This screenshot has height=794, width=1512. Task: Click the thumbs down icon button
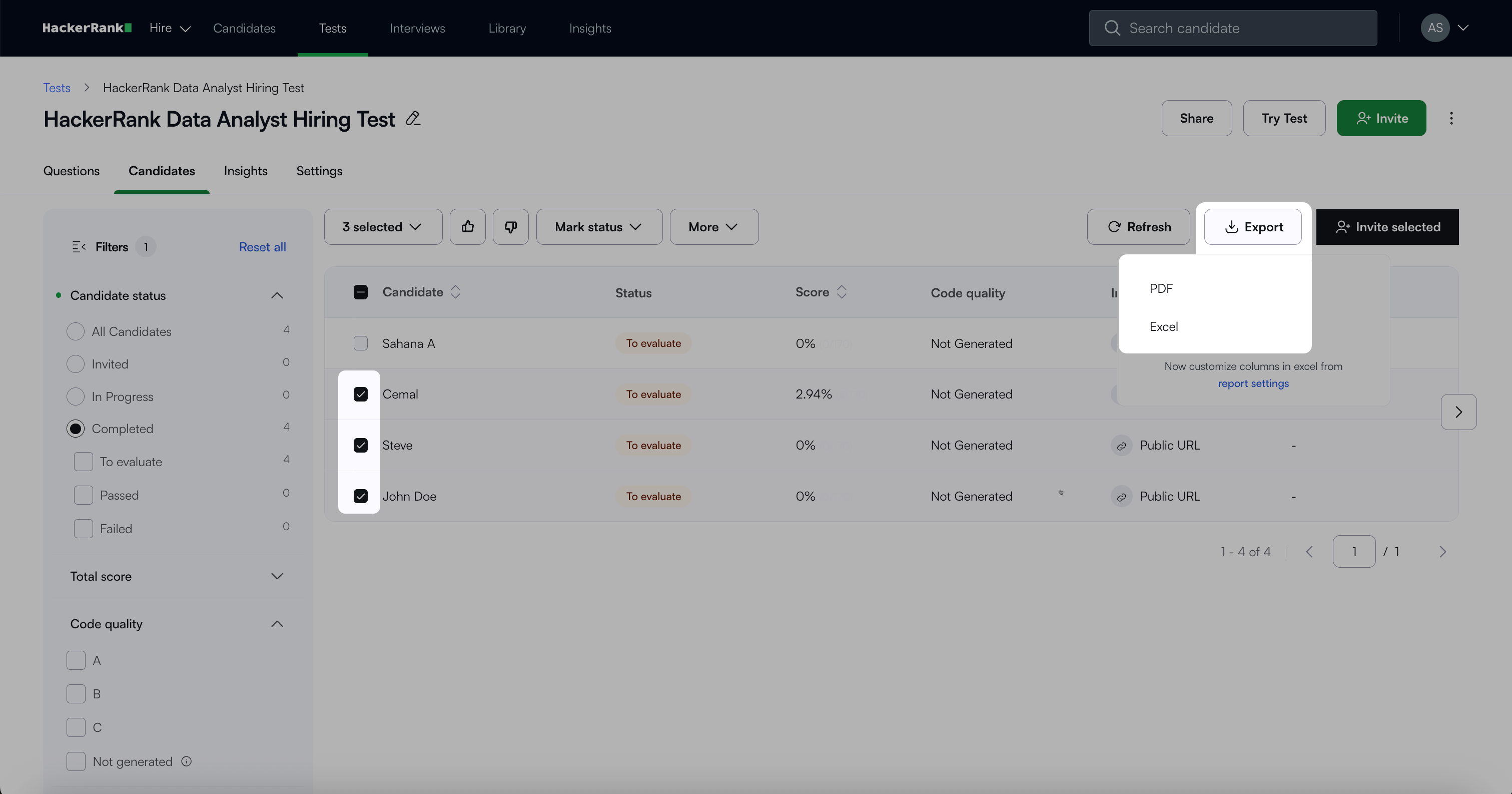510,227
